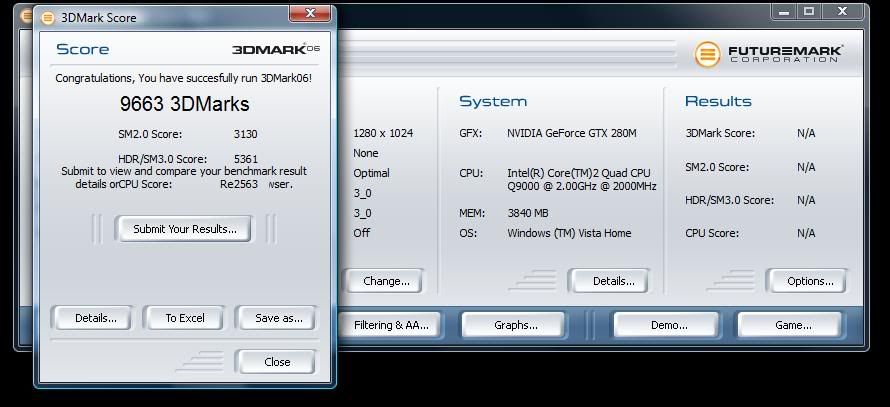Click the HDR/SM3.0 Score value 5361
The height and width of the screenshot is (407, 890).
pos(245,160)
